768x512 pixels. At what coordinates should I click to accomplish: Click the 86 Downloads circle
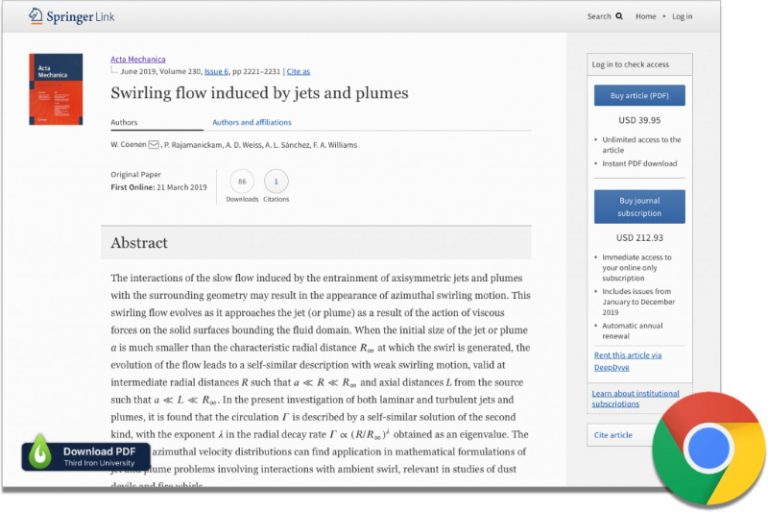pos(242,181)
